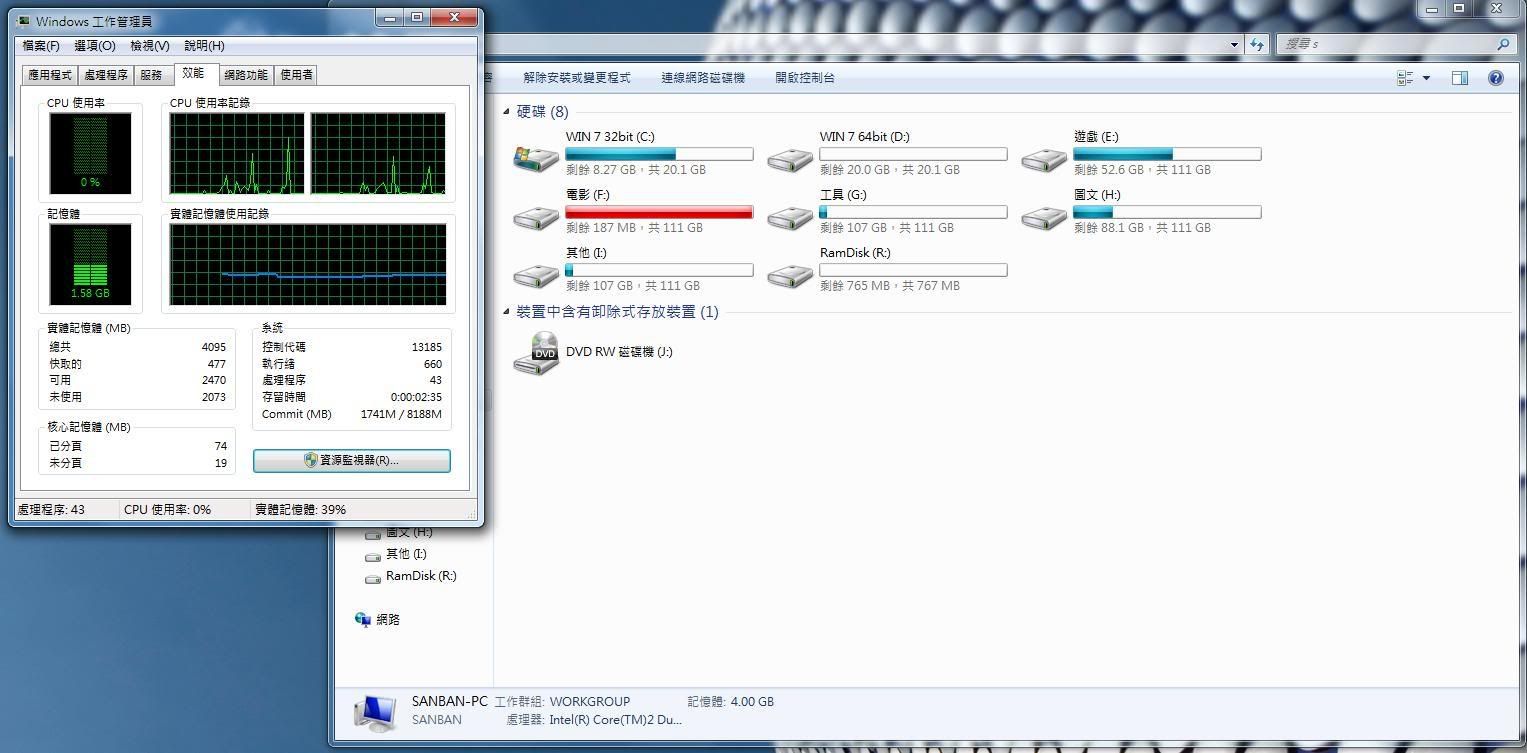This screenshot has width=1527, height=753.
Task: Select the 電影 (F:) drive icon
Action: click(536, 216)
